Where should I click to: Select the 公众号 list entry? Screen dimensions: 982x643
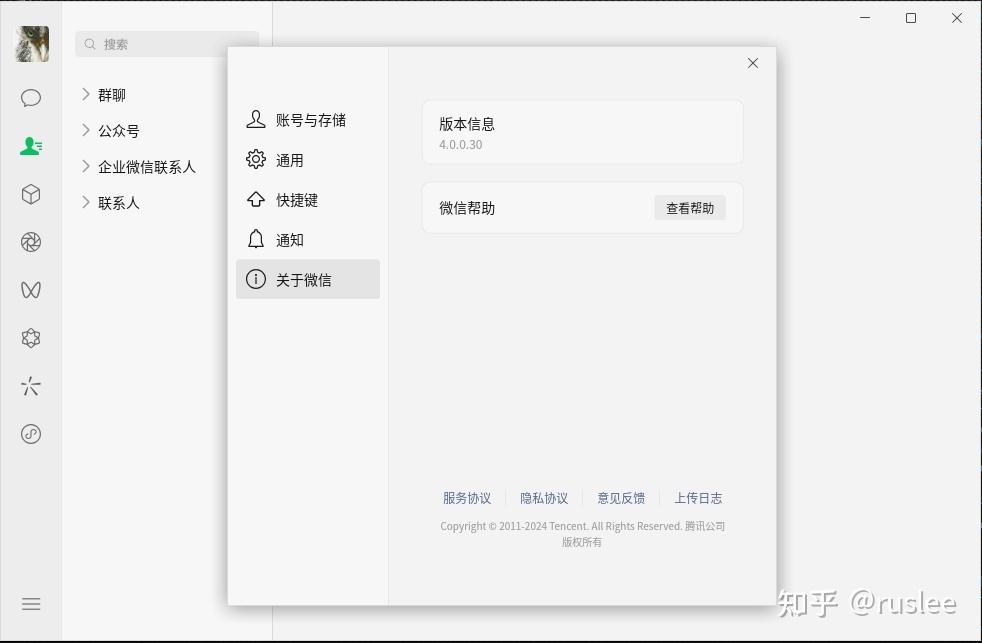point(119,131)
